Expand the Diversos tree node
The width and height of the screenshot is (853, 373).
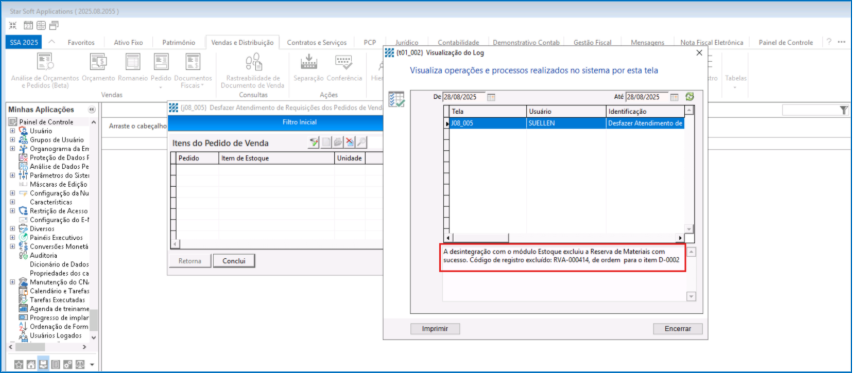(12, 228)
